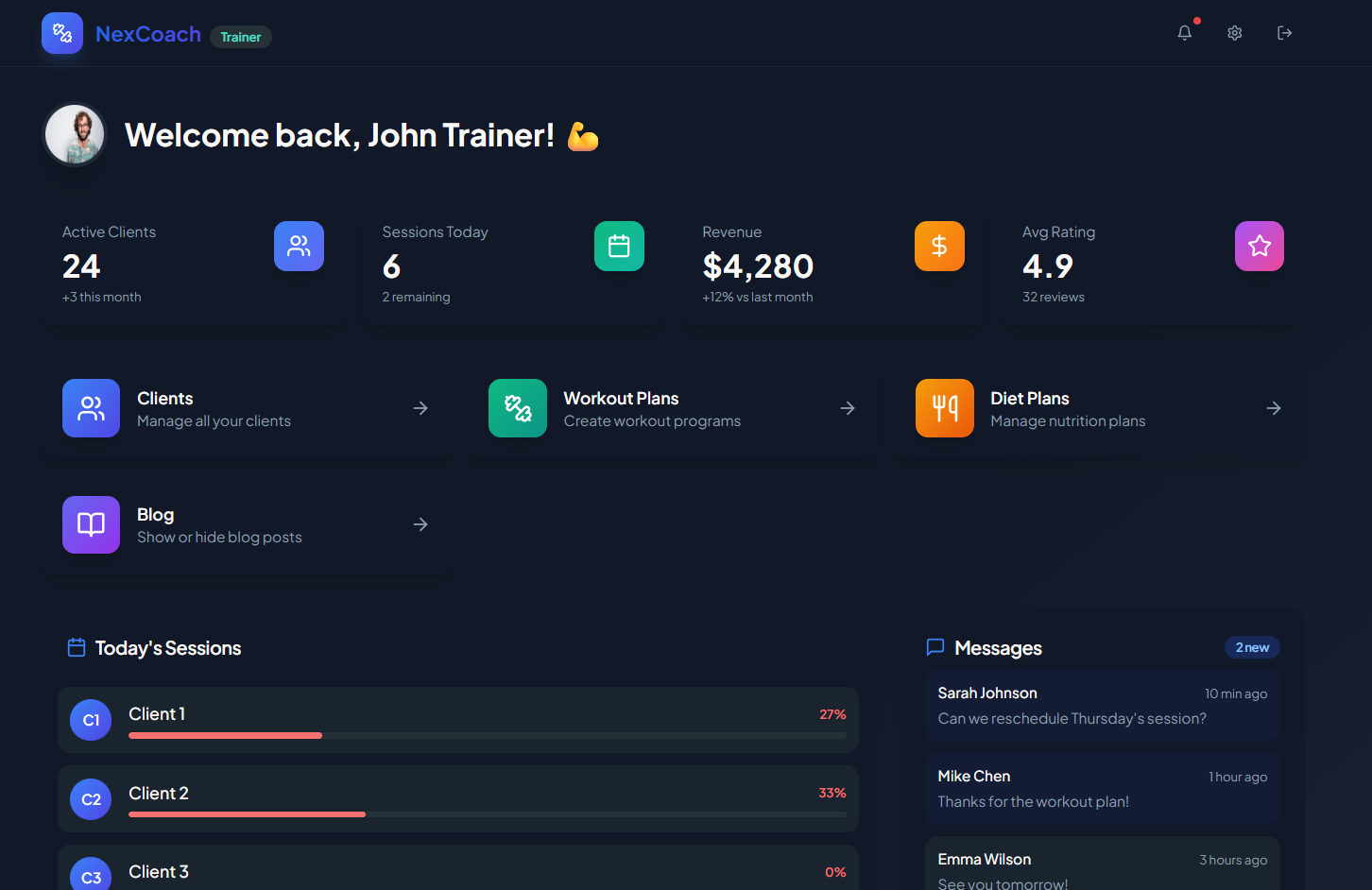
Task: Click the 2 new messages badge
Action: click(1252, 647)
